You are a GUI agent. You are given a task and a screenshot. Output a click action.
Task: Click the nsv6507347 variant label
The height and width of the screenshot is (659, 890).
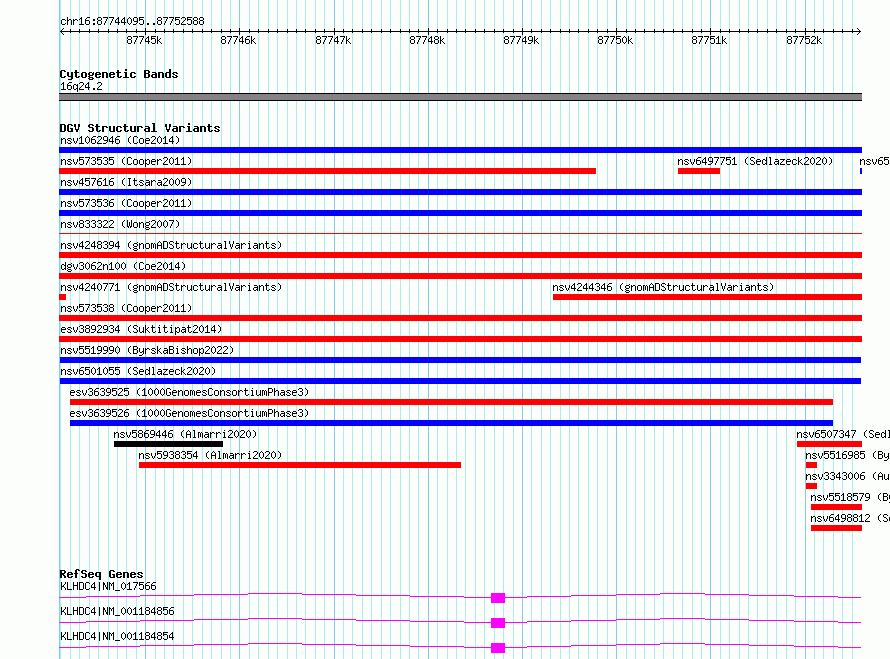(x=842, y=434)
